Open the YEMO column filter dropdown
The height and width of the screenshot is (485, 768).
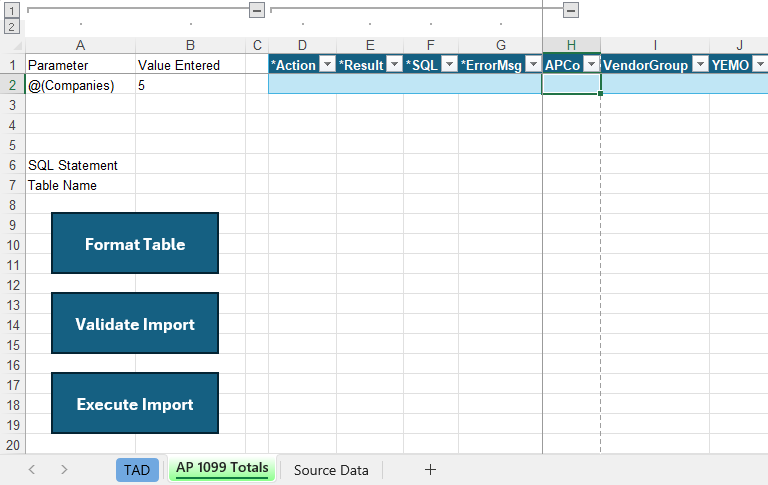(760, 64)
